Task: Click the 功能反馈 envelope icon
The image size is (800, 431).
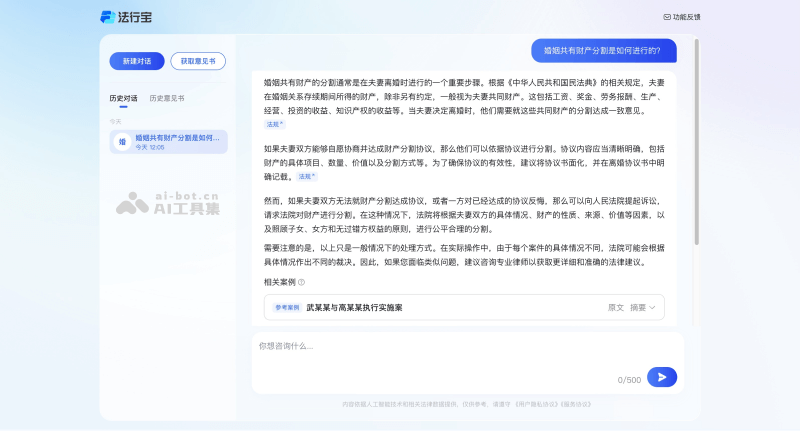Action: [667, 17]
